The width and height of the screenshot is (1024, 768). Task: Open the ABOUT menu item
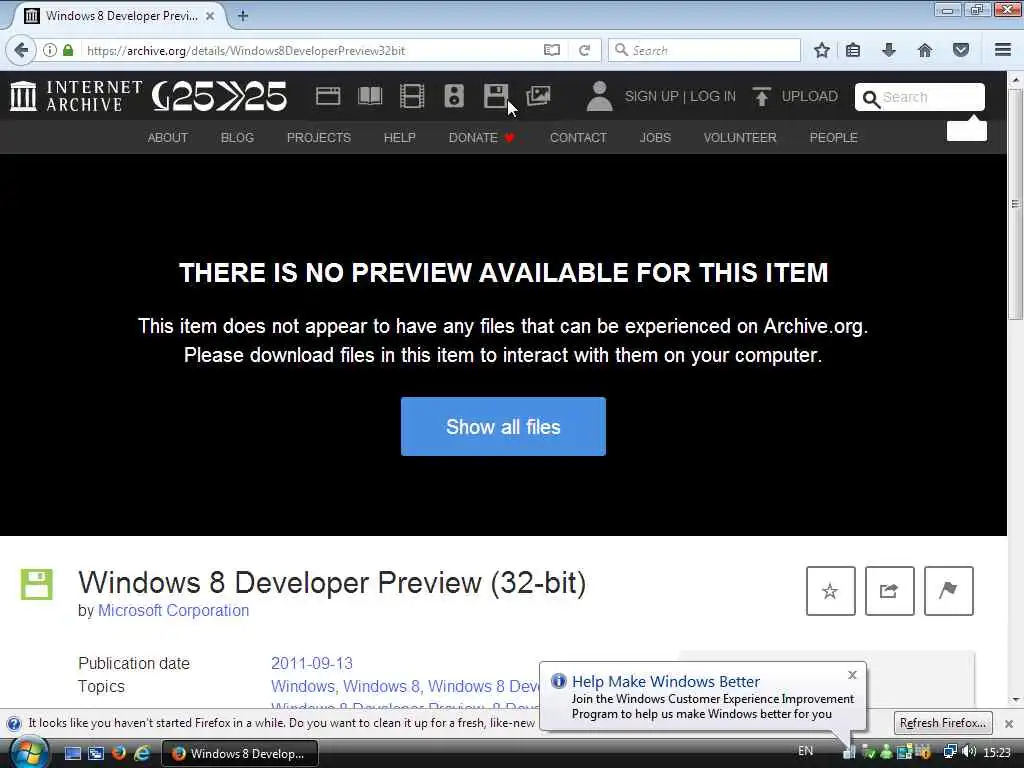pyautogui.click(x=168, y=138)
